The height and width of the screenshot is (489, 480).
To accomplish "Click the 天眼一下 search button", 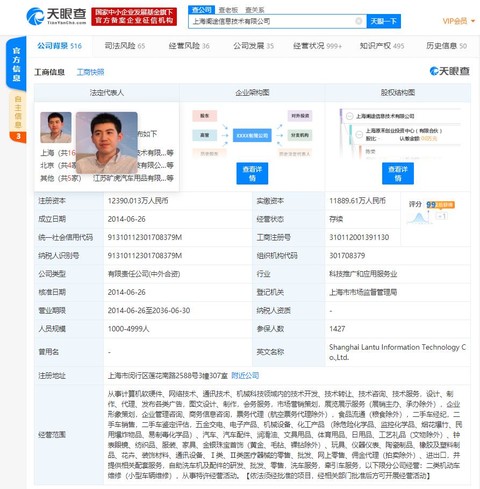I will (383, 21).
